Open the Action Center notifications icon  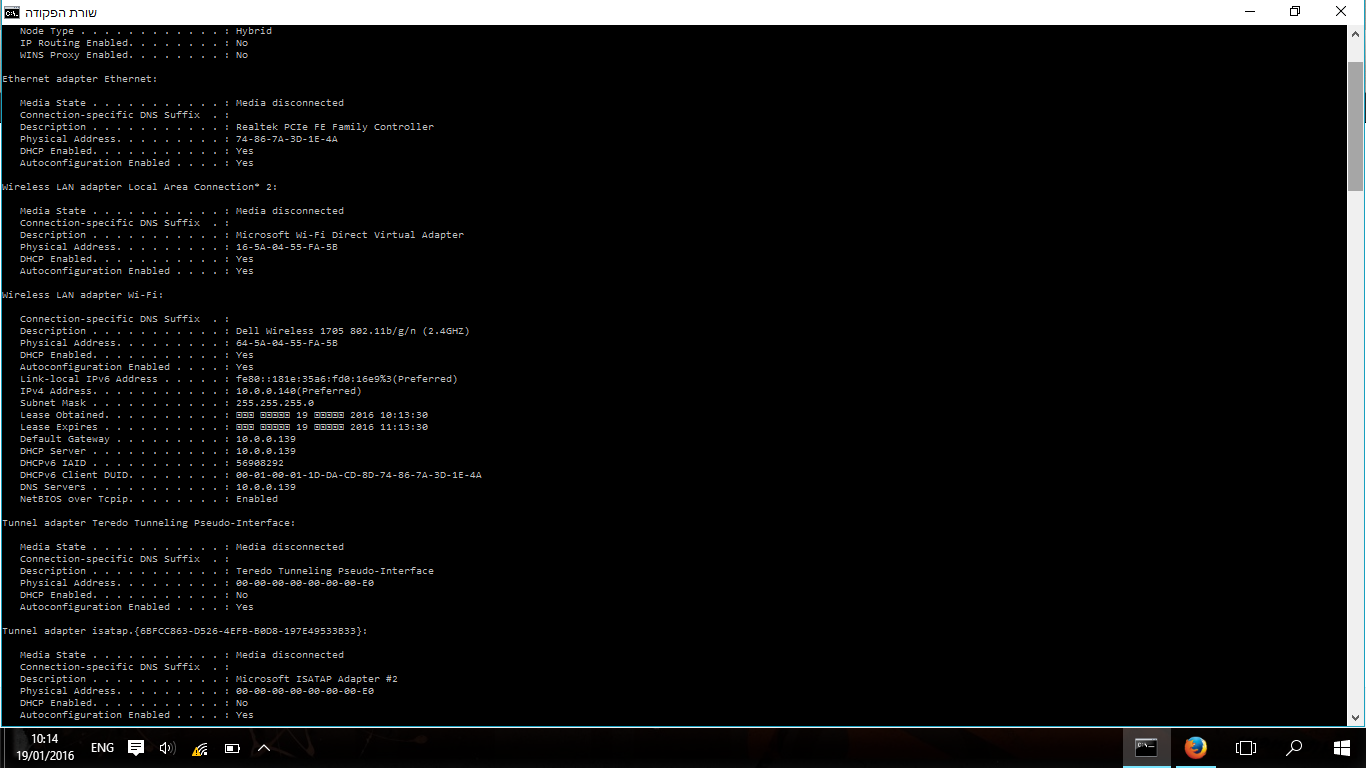click(x=136, y=747)
